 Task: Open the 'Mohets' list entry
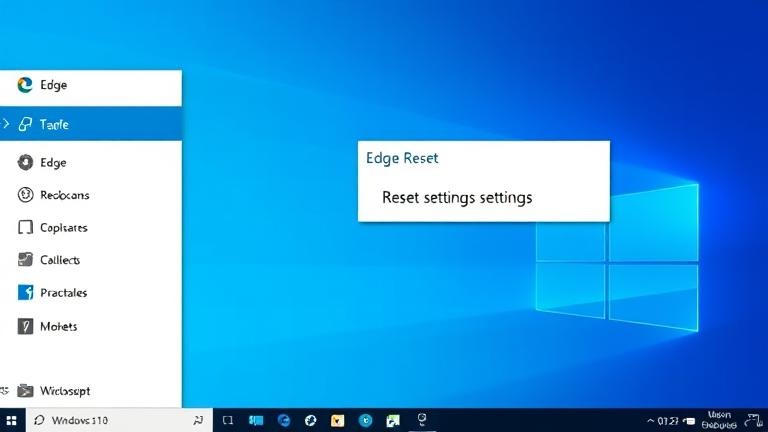91,326
